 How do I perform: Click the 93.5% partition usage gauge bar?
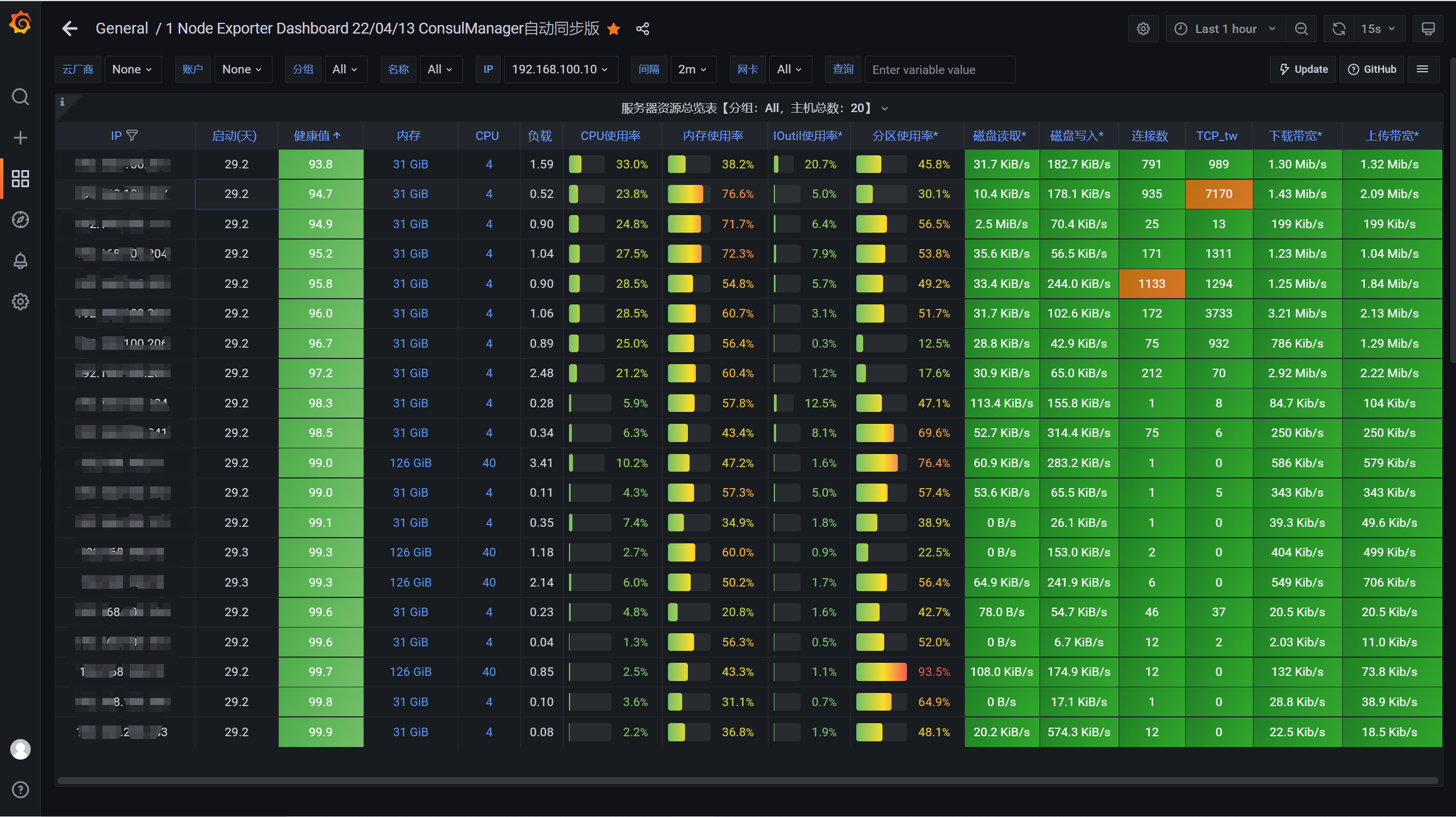881,672
